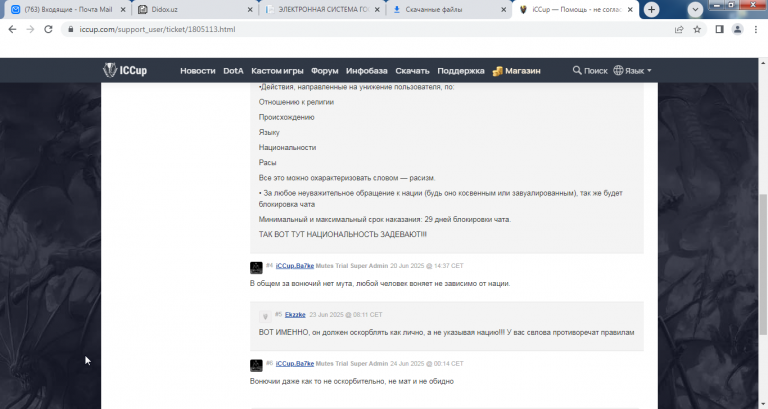Click the search magnifier icon Поиск

(577, 71)
